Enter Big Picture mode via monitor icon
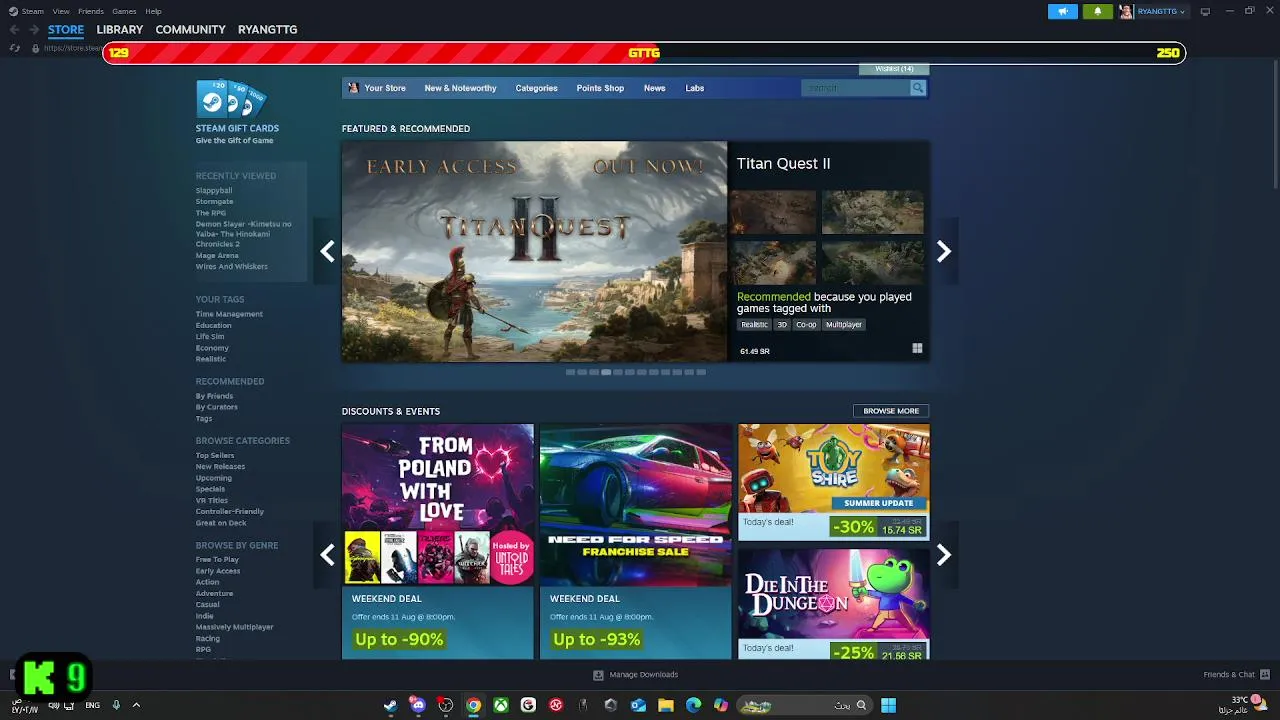 tap(1205, 11)
